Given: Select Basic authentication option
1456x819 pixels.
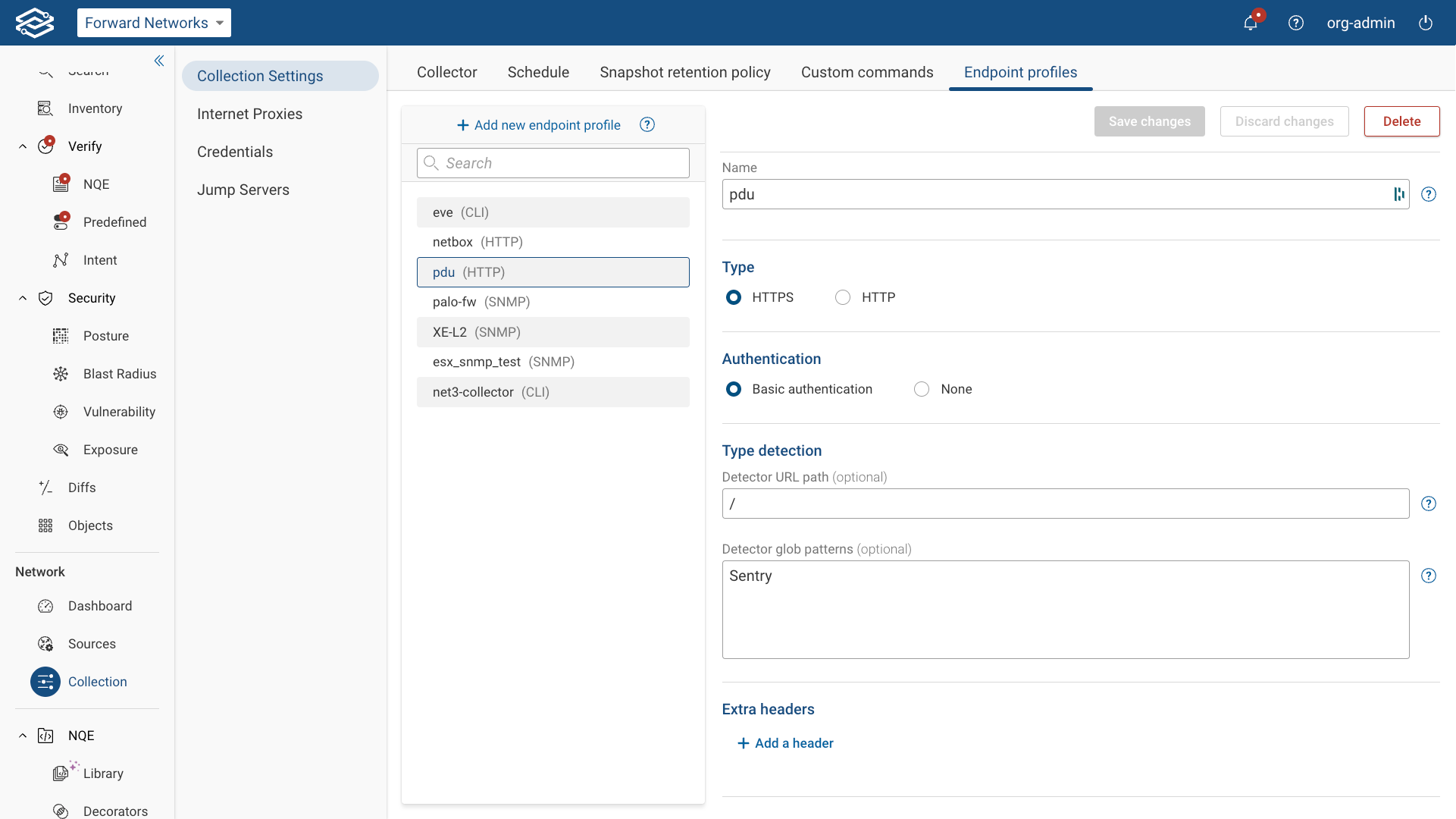Looking at the screenshot, I should click(x=733, y=389).
